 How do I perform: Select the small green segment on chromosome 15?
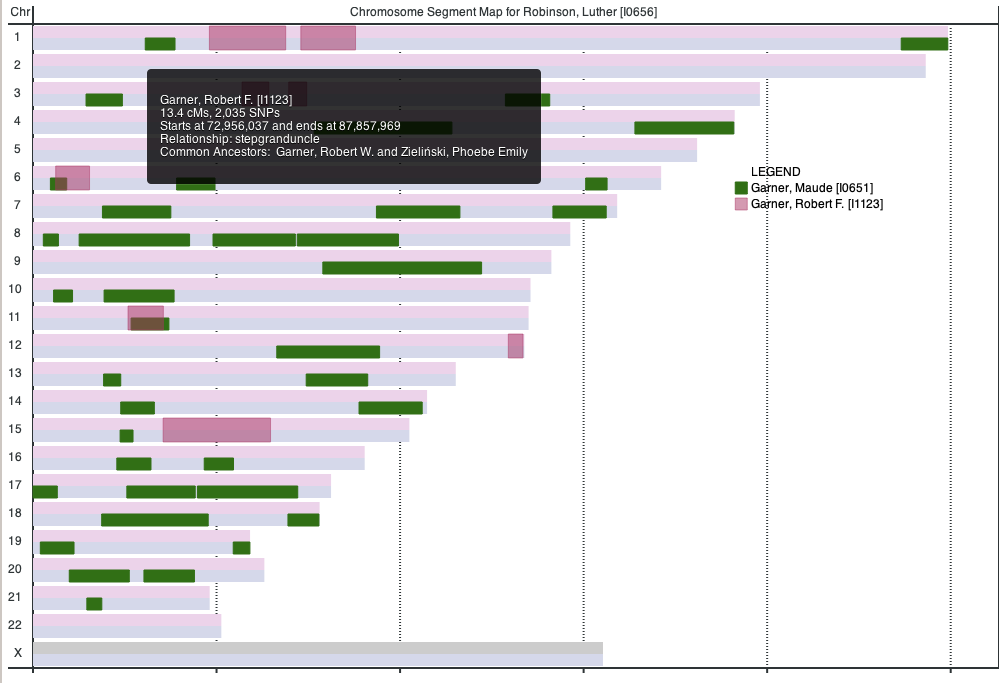(x=127, y=436)
